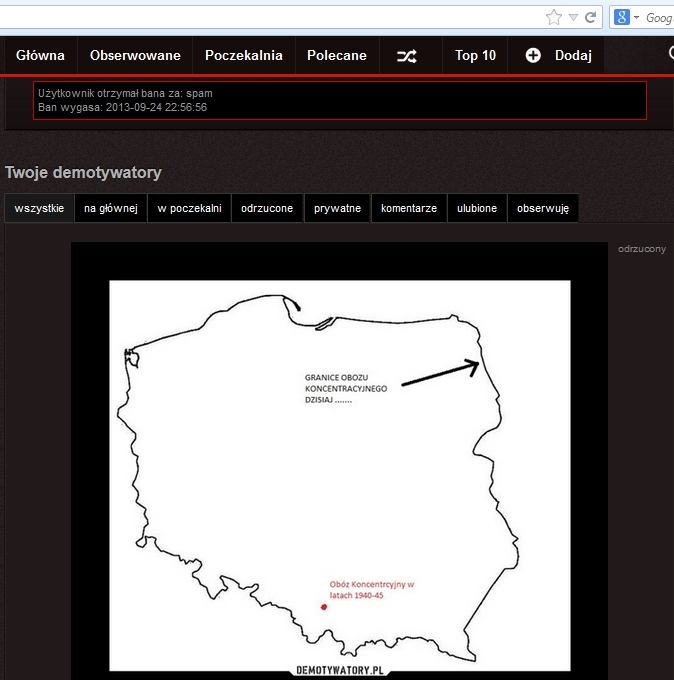
Task: Open the 'ulubione' tab
Action: pos(477,208)
